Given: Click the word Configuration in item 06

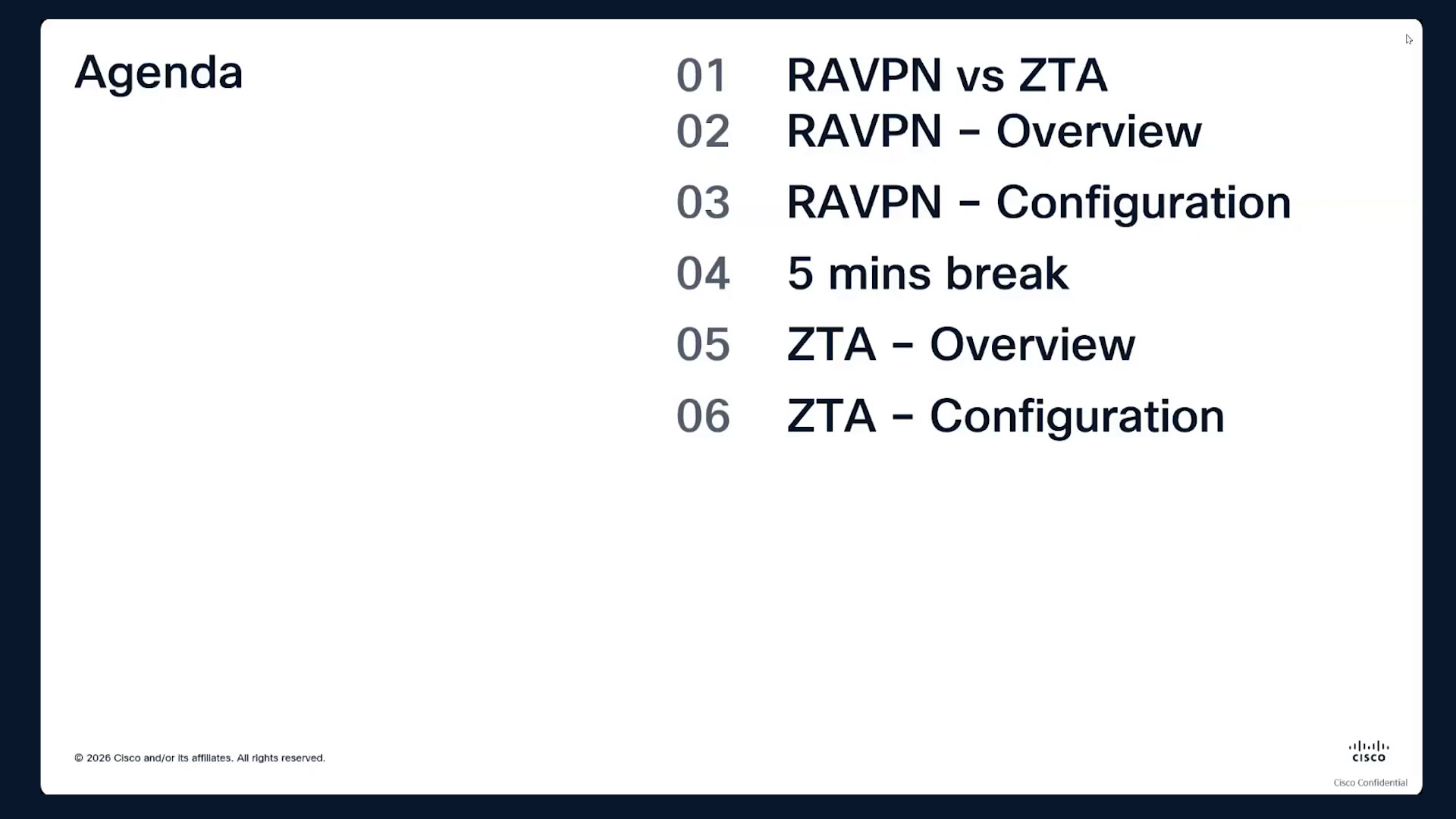Looking at the screenshot, I should [1077, 417].
